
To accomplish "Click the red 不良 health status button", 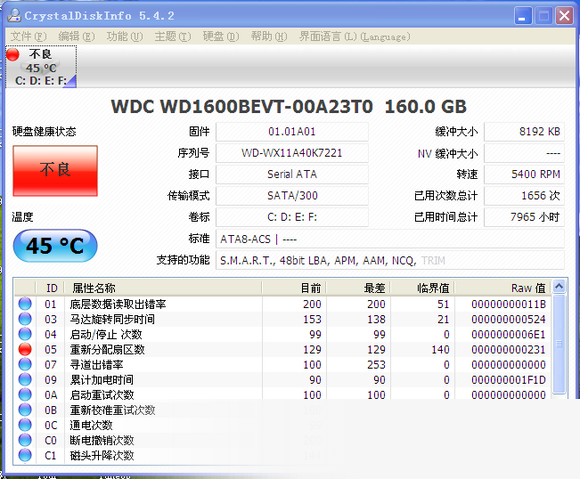I will point(55,171).
